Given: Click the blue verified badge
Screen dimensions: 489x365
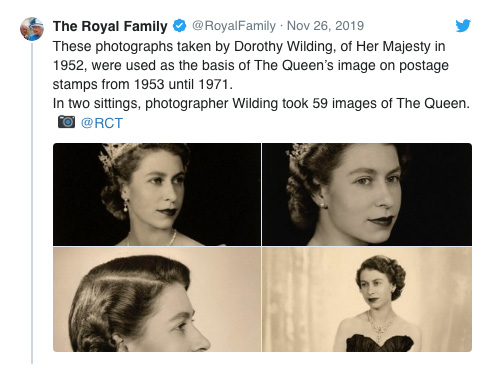Looking at the screenshot, I should [179, 26].
